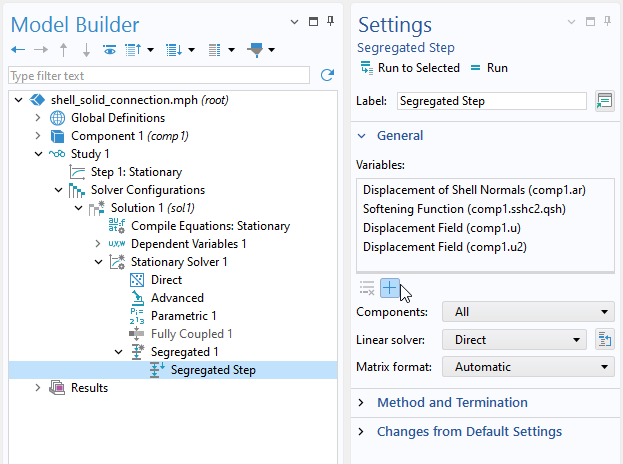Collapse the Solution 1 (sol1) node

click(79, 208)
